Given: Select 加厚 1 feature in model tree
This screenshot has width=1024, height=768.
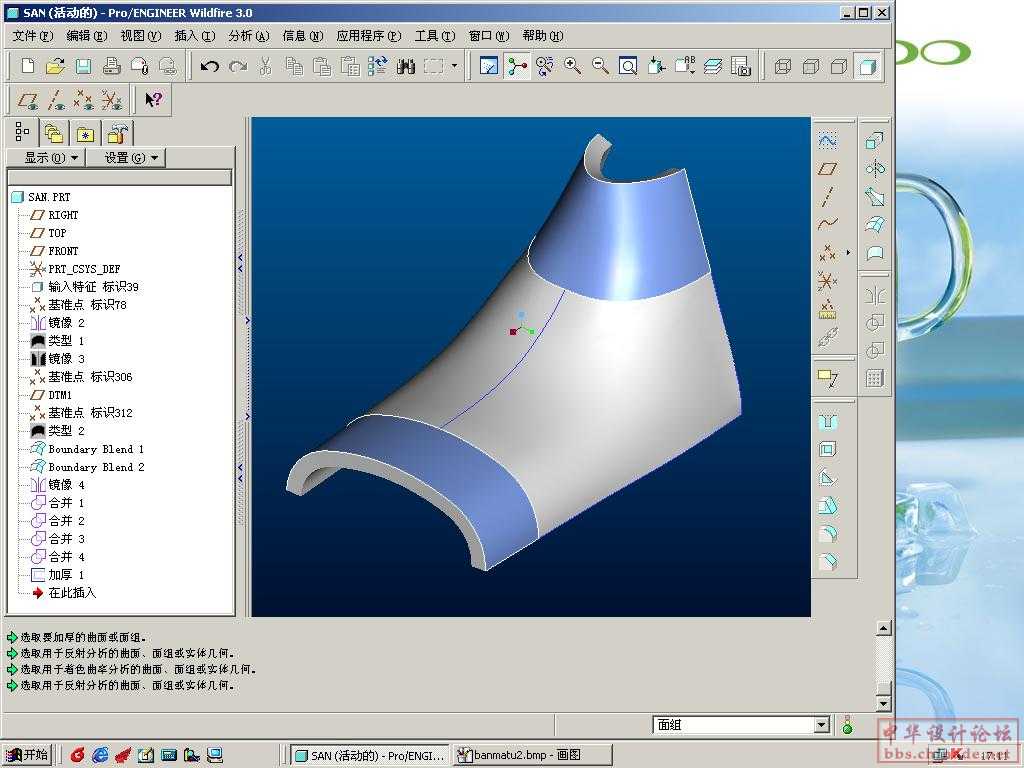Looking at the screenshot, I should coord(66,575).
